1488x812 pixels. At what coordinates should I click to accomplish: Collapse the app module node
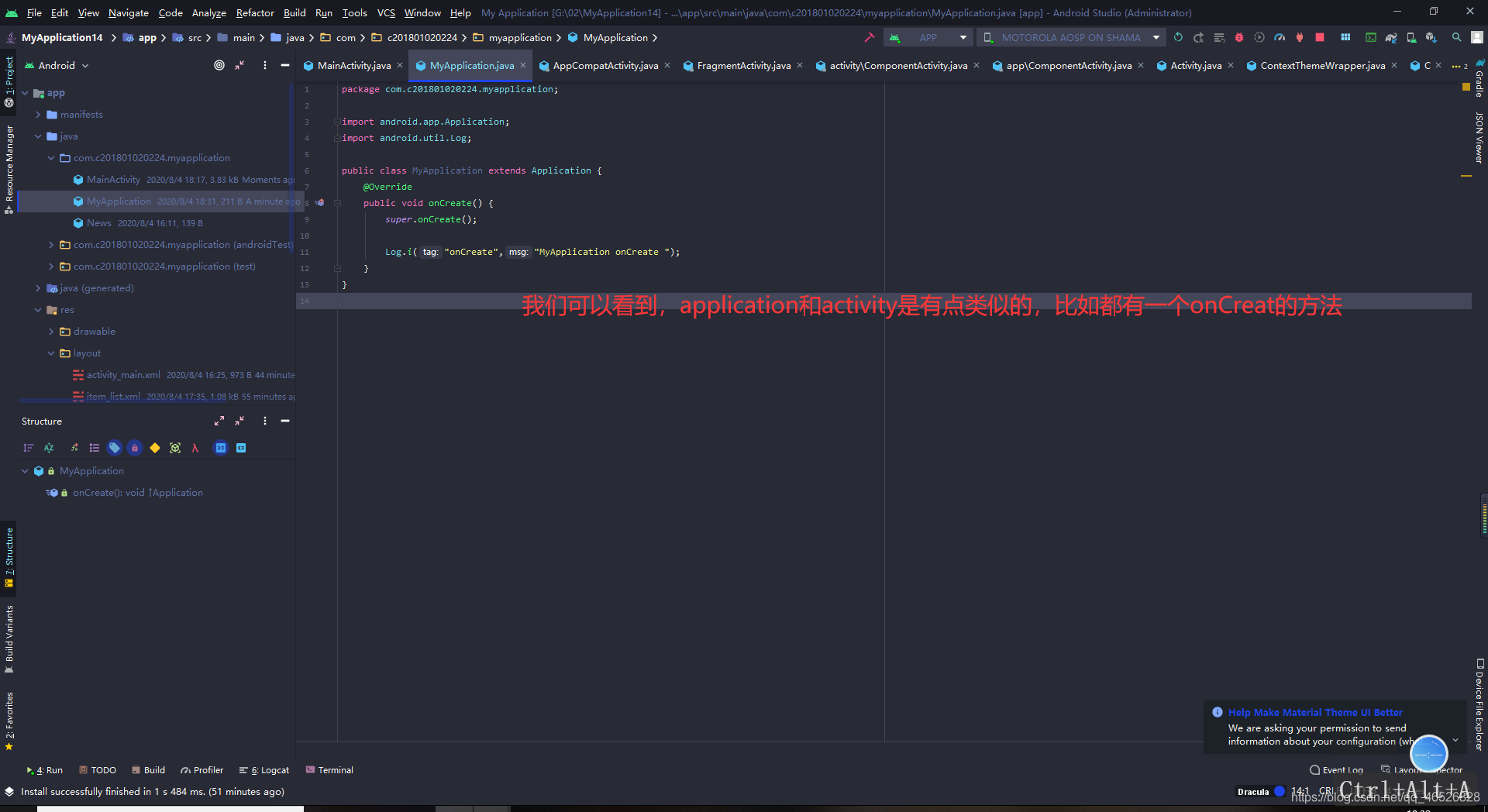[25, 93]
